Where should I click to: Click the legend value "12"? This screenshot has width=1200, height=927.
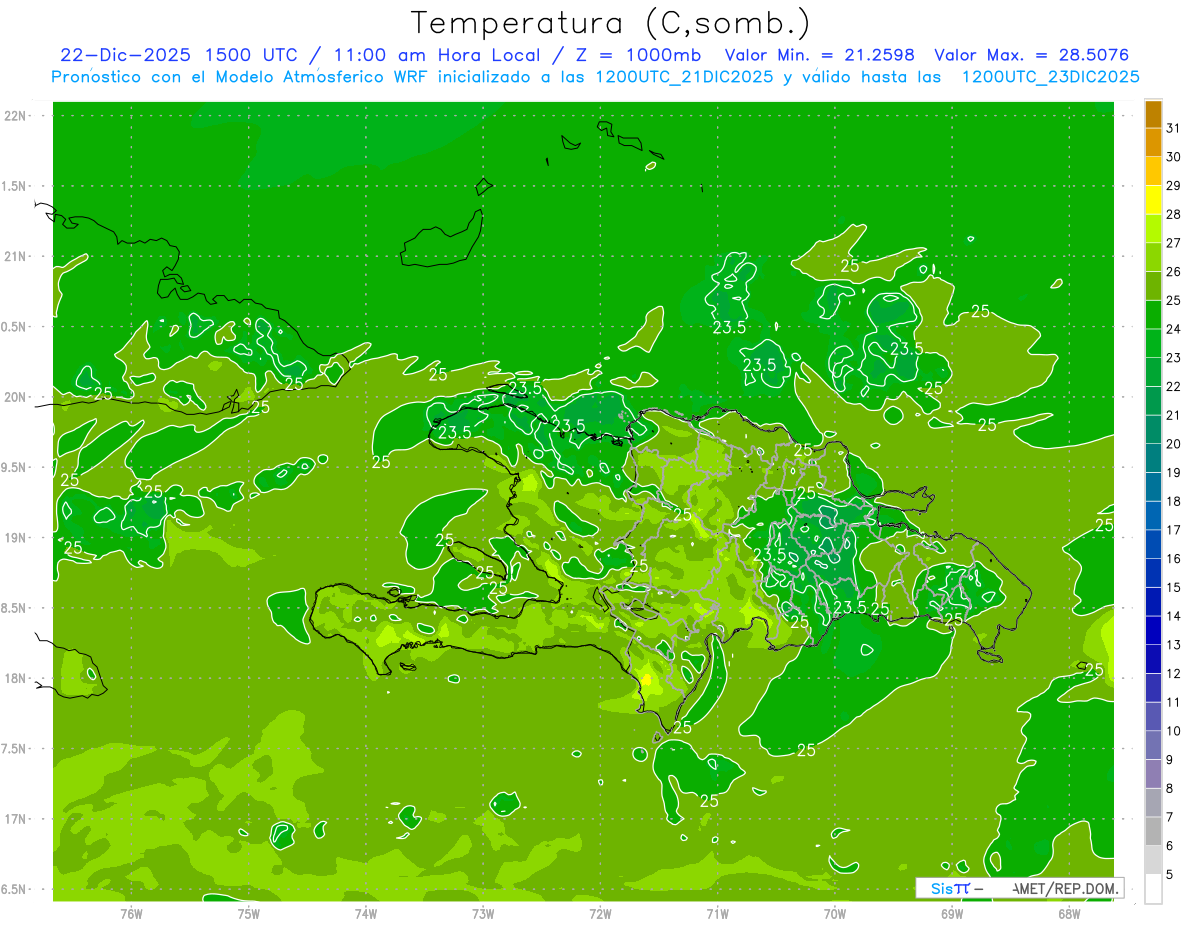click(x=1173, y=673)
